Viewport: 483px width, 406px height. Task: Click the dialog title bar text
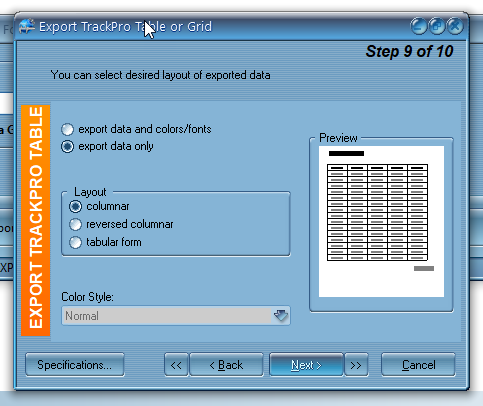point(125,27)
